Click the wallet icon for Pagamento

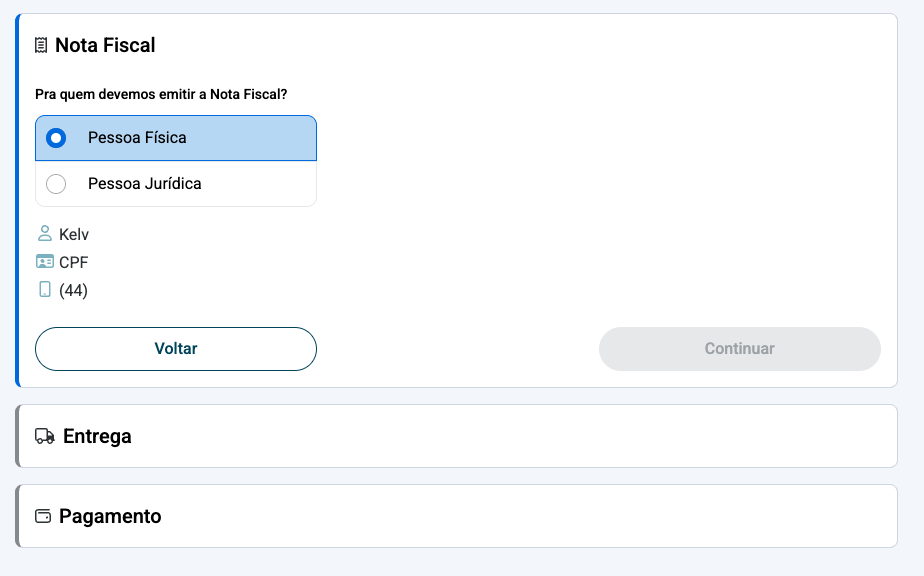[x=43, y=516]
